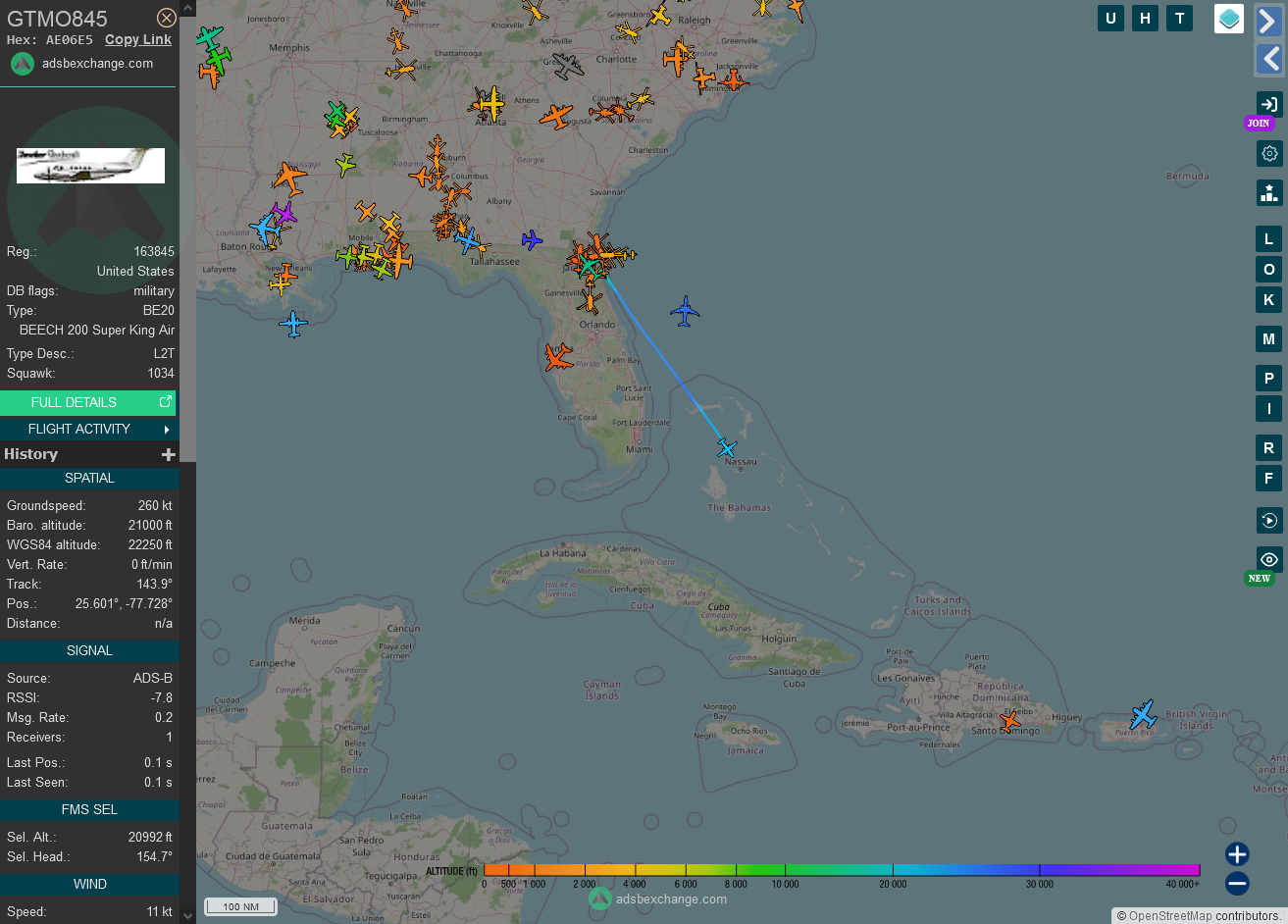Click the eye icon marked NEW
This screenshot has width=1288, height=924.
click(1269, 559)
